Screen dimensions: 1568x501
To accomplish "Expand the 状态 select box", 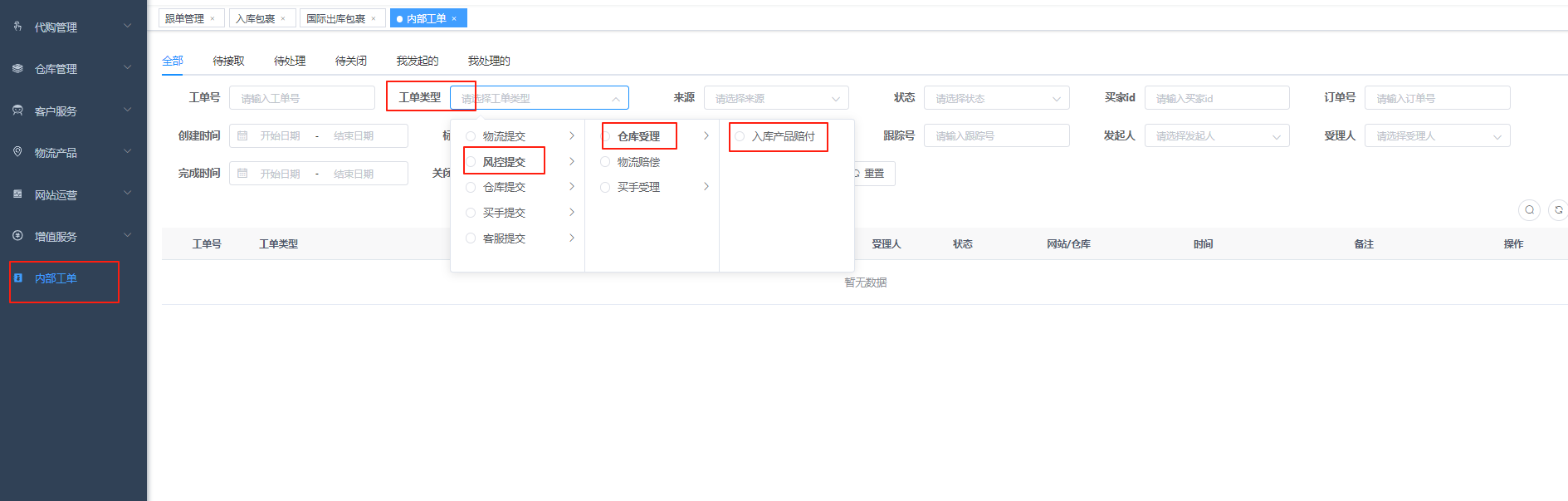I will pos(995,98).
